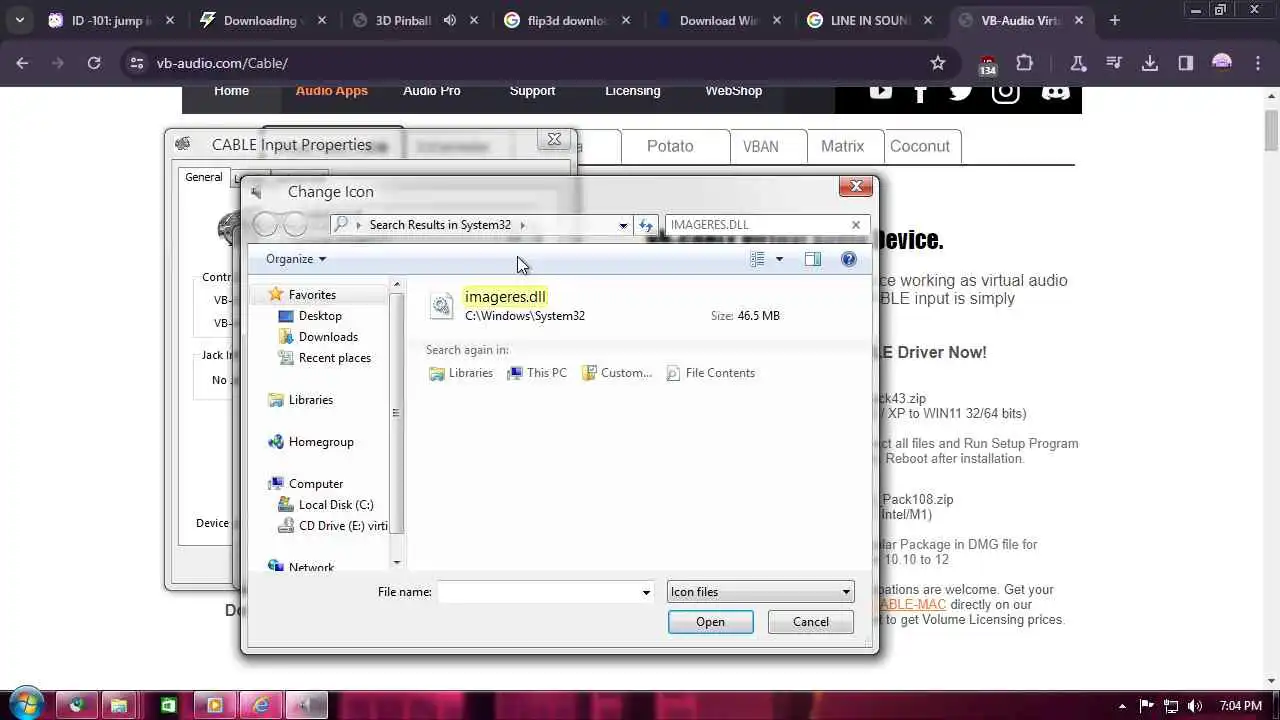Bookmark this page with the star icon
The image size is (1280, 720).
coord(938,63)
